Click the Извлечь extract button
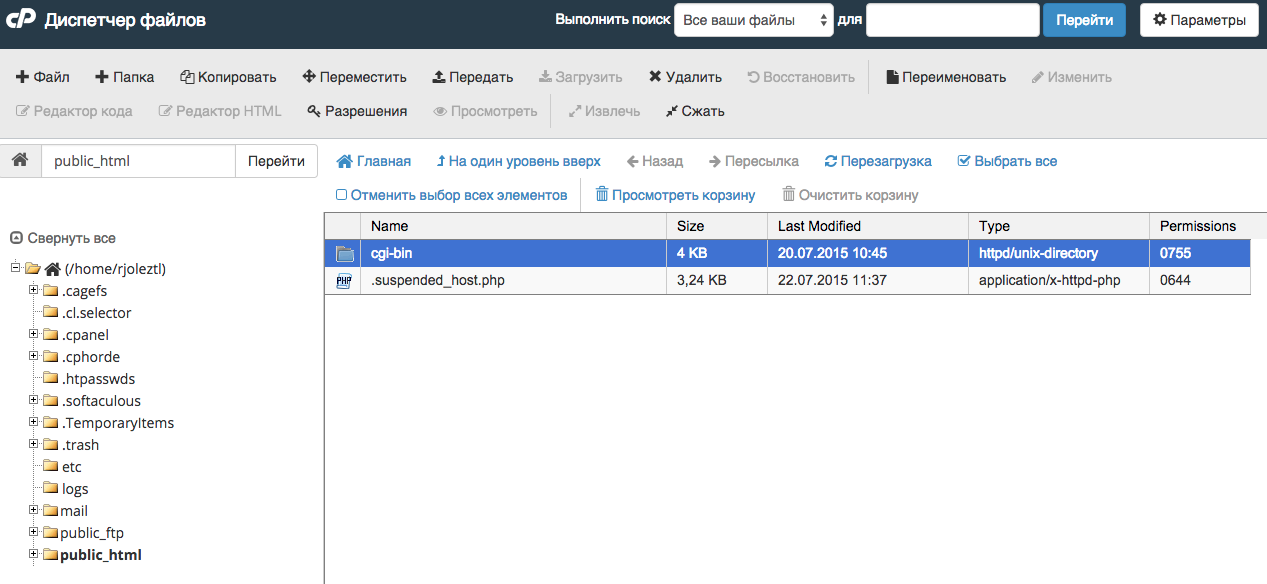The width and height of the screenshot is (1267, 584). (x=604, y=111)
